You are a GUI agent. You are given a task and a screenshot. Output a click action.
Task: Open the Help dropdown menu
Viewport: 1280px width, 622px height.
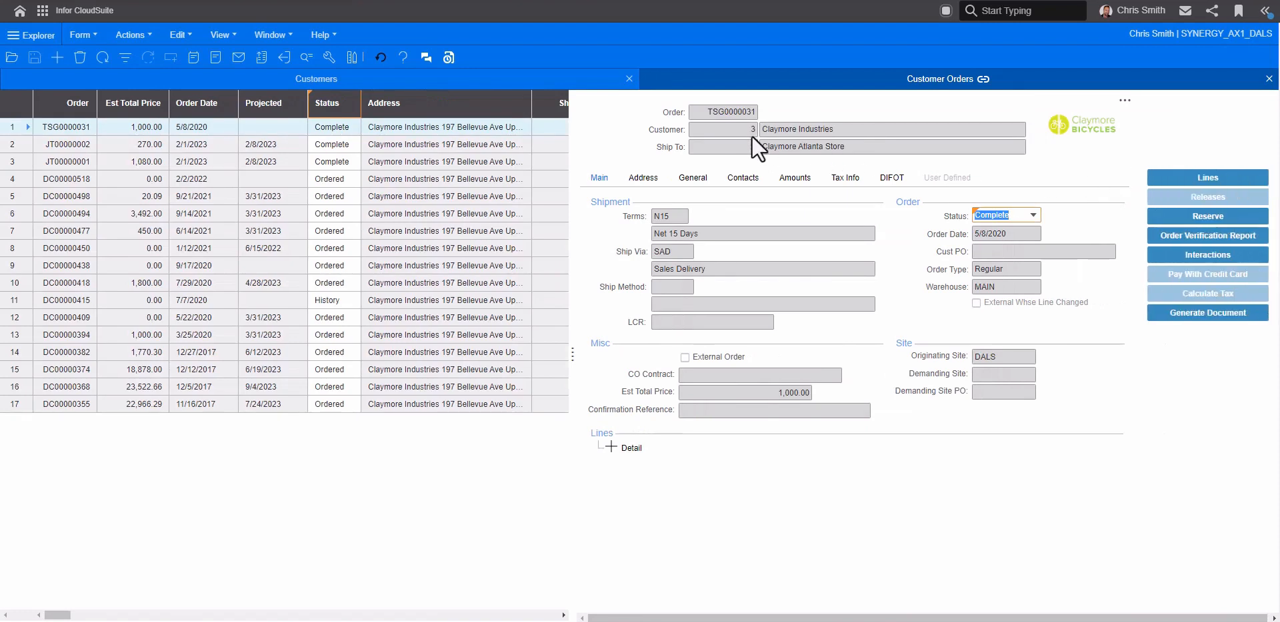click(x=323, y=35)
